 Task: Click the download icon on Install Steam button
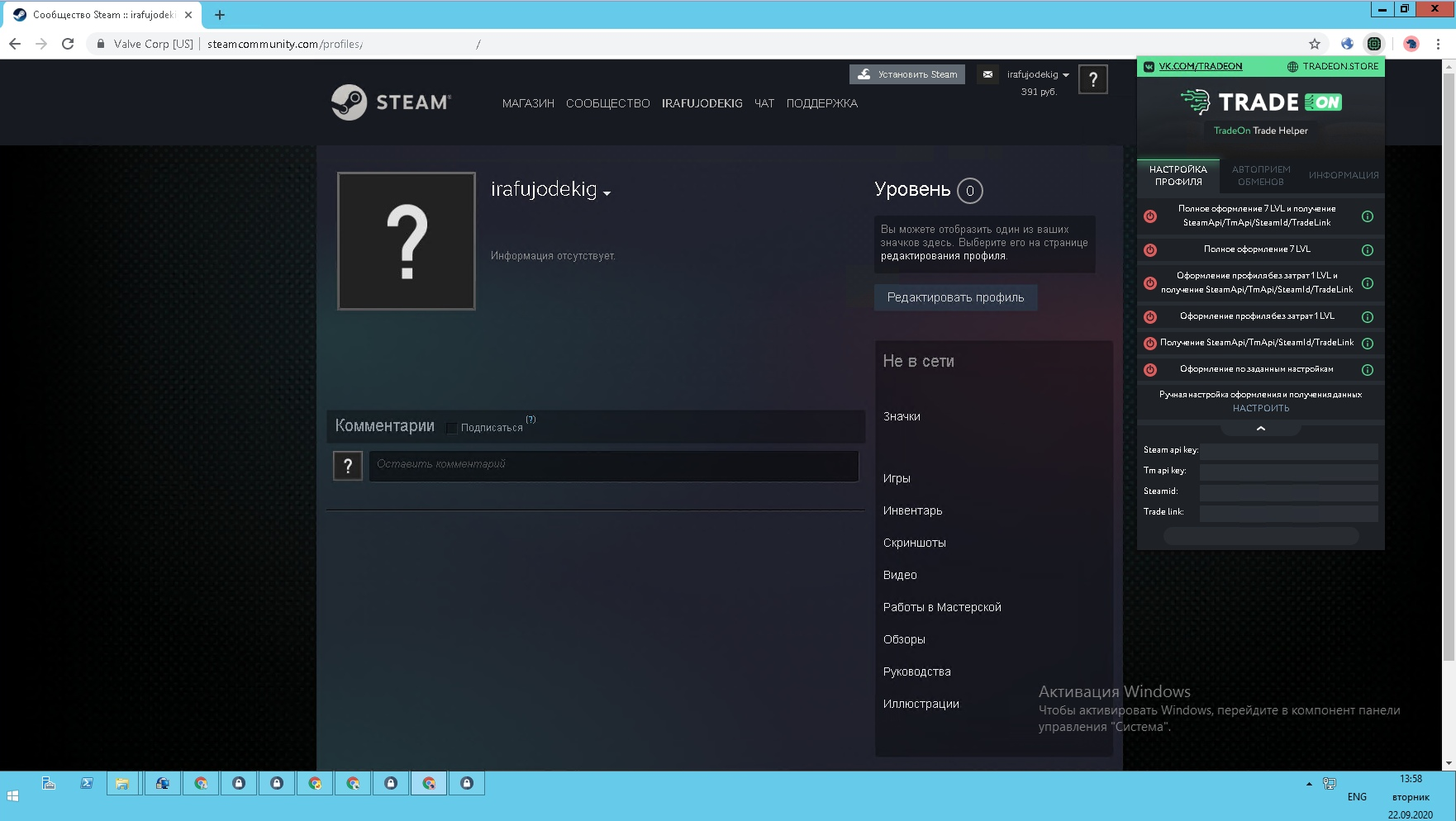pos(864,74)
